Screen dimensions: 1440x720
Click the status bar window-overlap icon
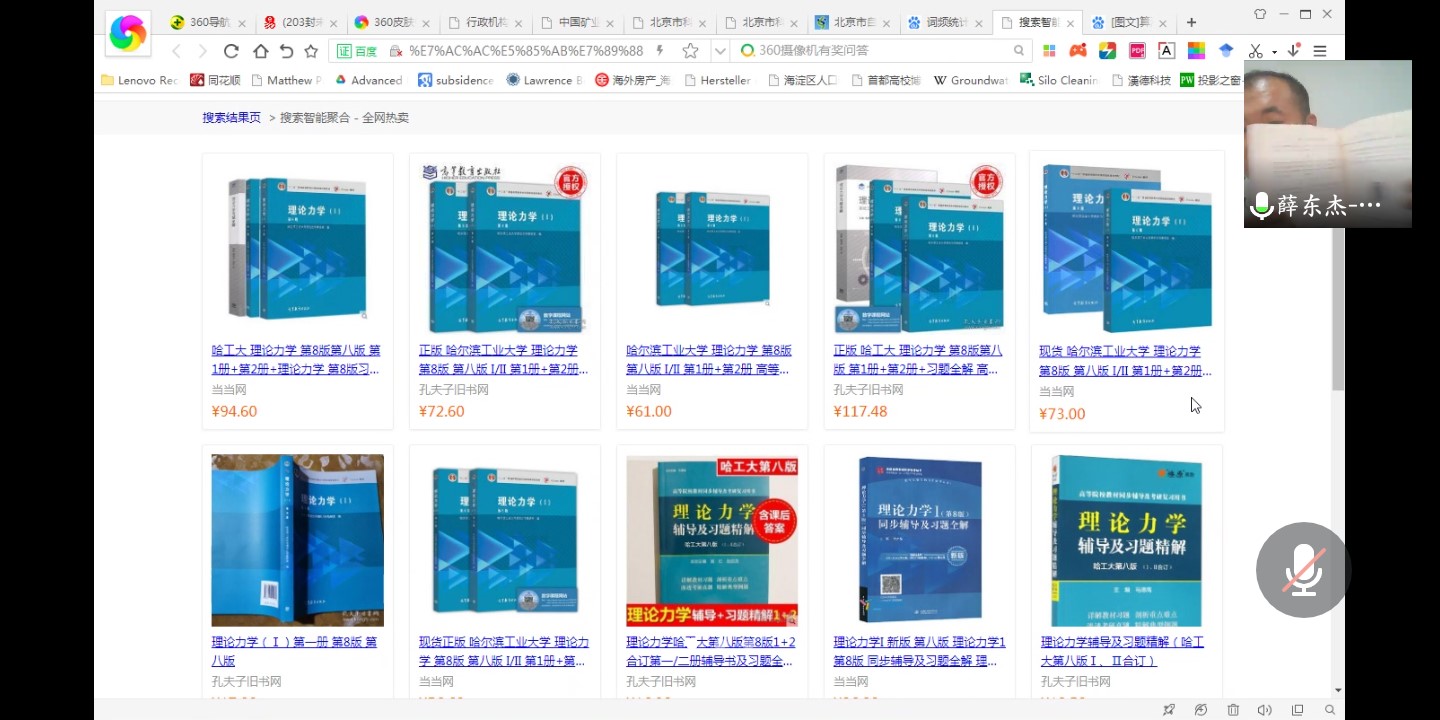1298,710
